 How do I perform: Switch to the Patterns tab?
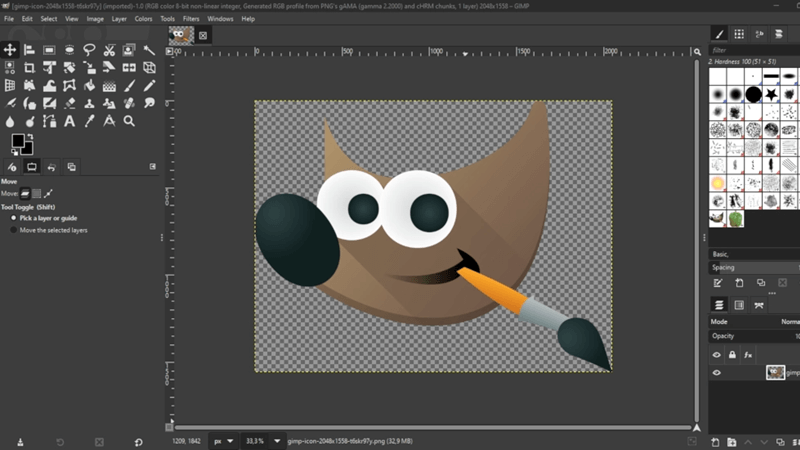(739, 34)
